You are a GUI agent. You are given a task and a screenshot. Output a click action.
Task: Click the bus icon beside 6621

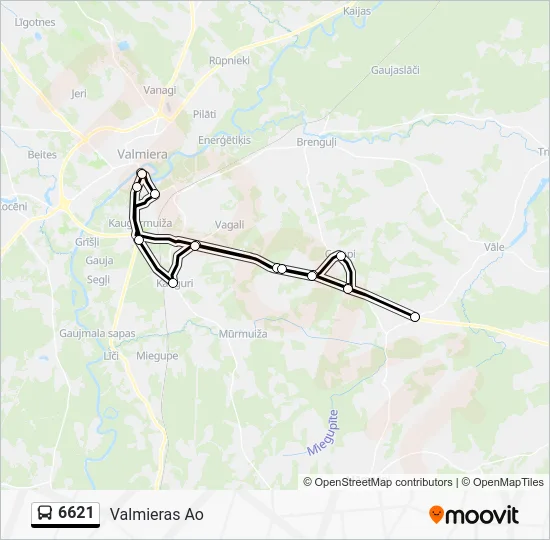click(45, 513)
